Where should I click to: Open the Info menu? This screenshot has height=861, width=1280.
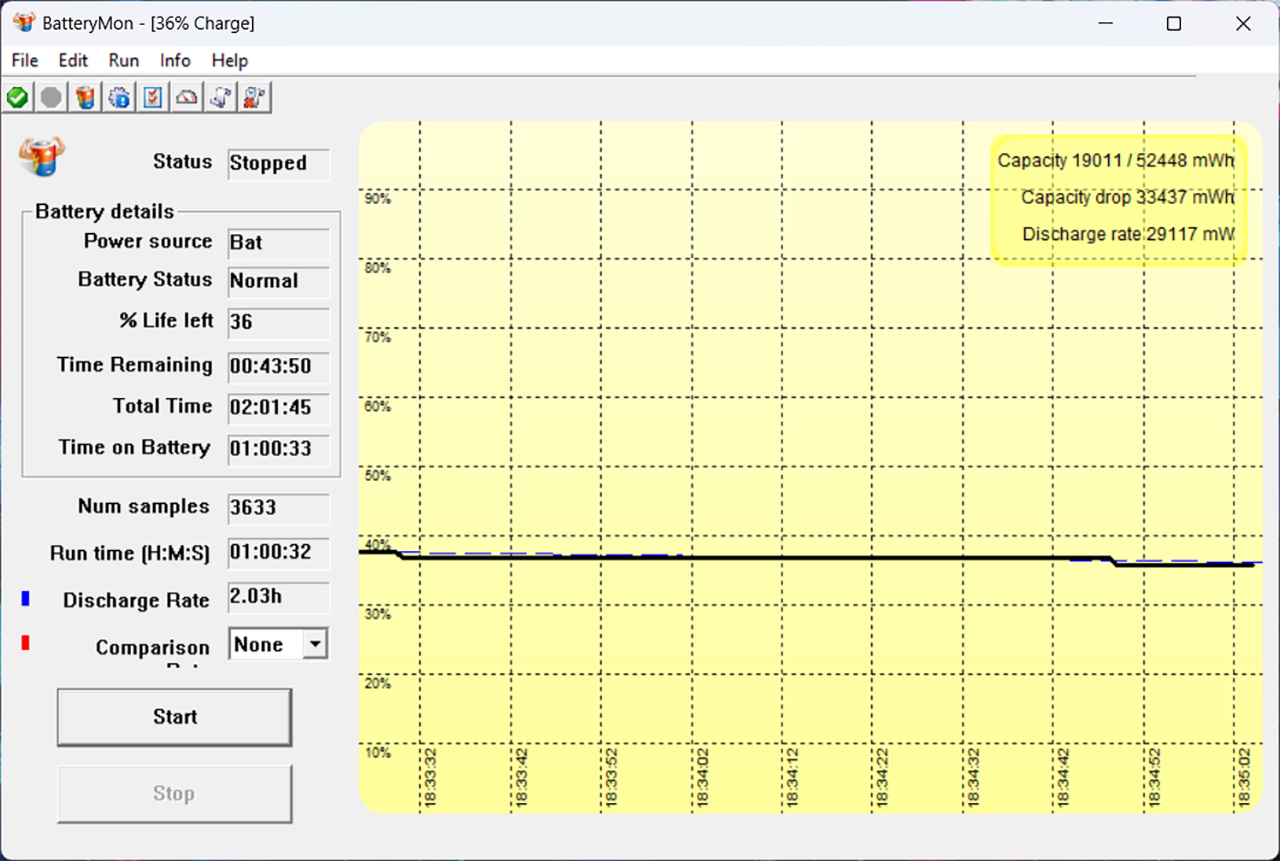175,60
